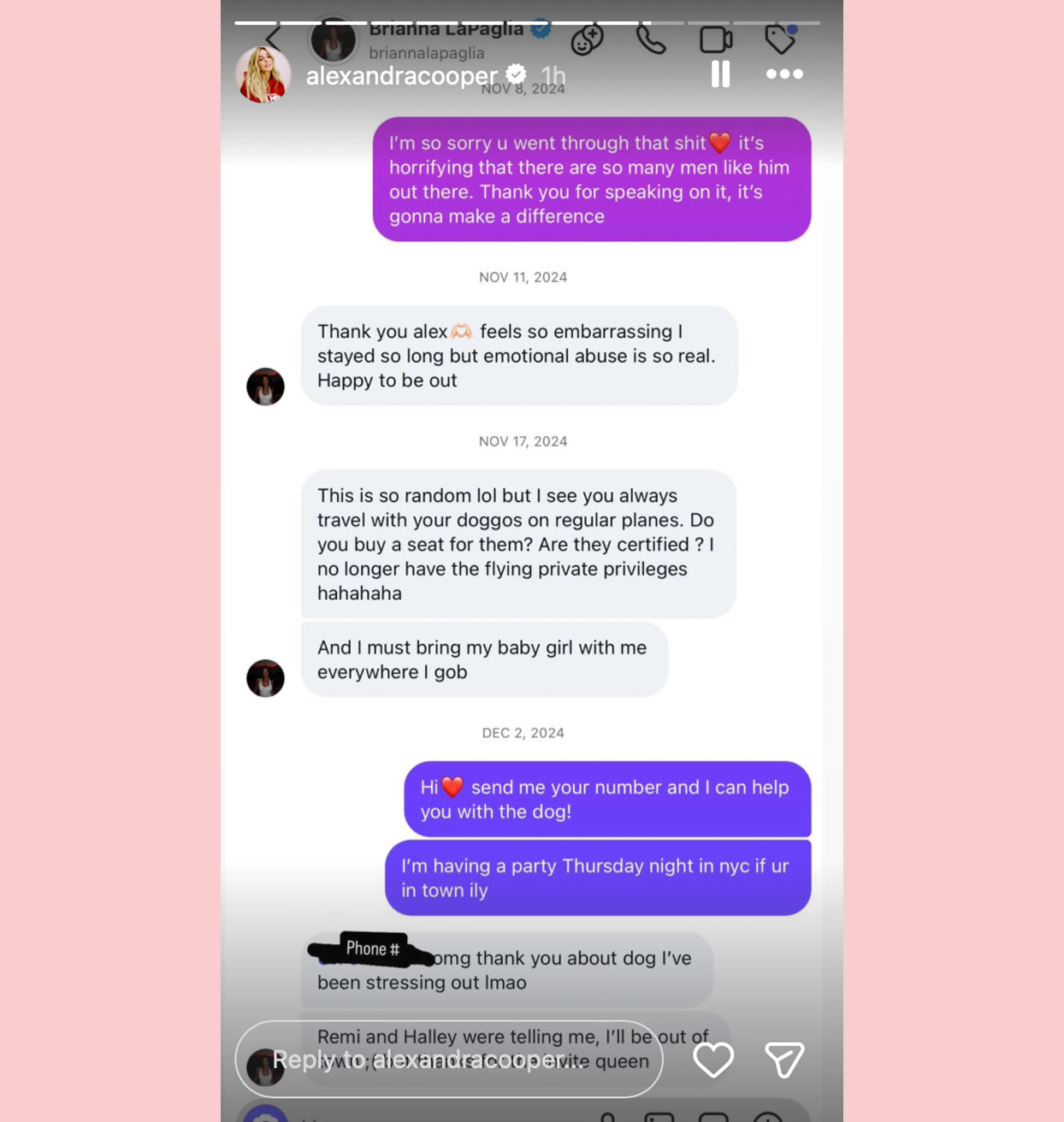This screenshot has width=1064, height=1122.
Task: Share story via paper plane icon
Action: click(x=784, y=1060)
